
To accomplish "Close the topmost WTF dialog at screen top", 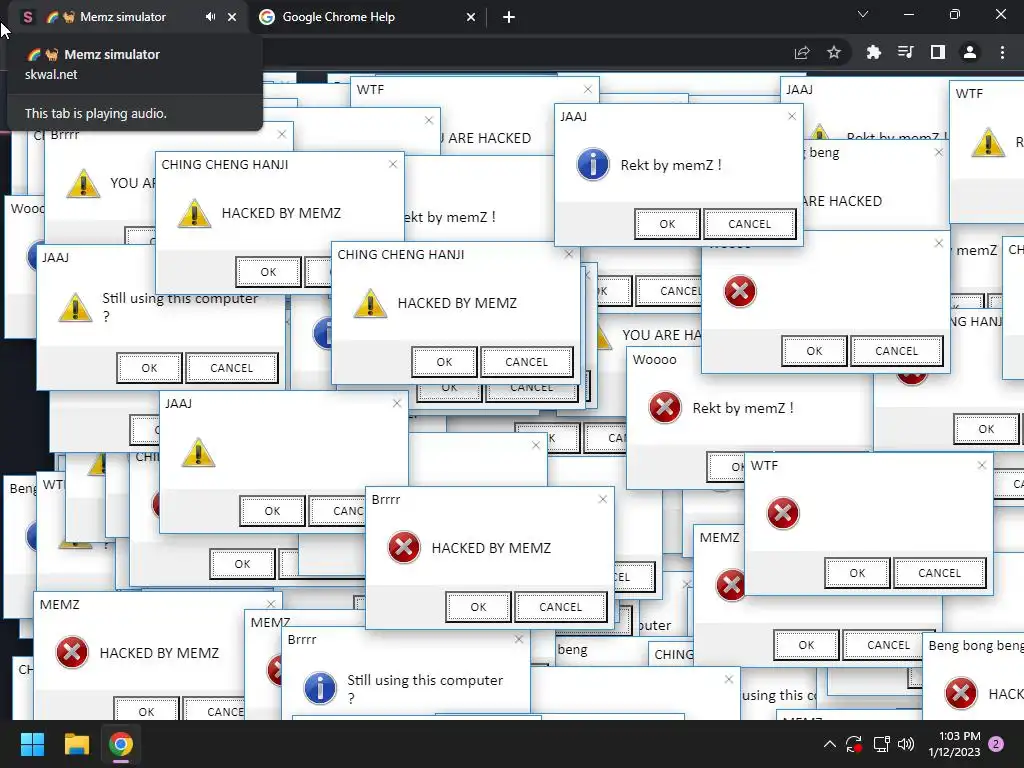I will pyautogui.click(x=588, y=89).
